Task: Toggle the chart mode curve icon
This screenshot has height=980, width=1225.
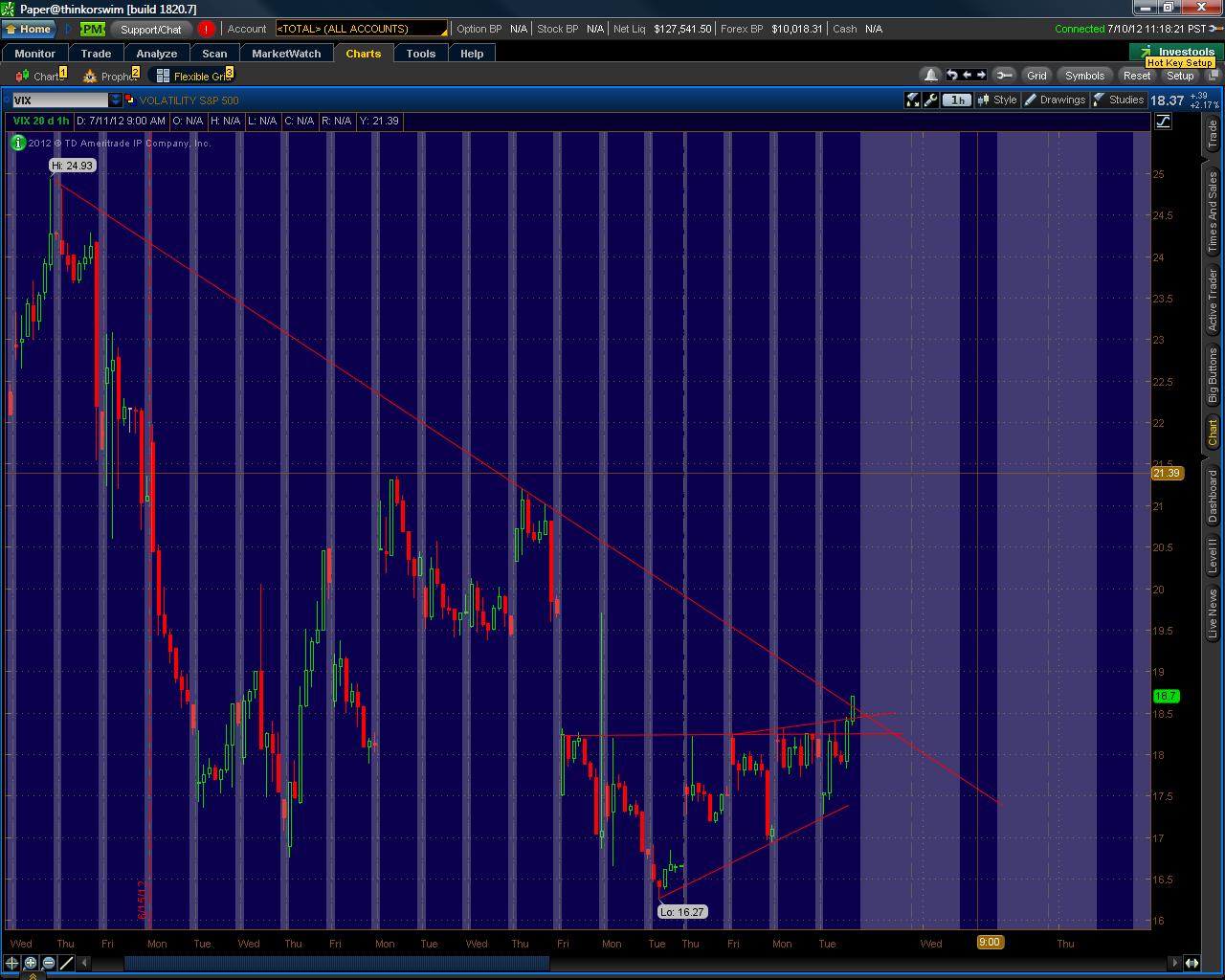Action: tap(1163, 121)
